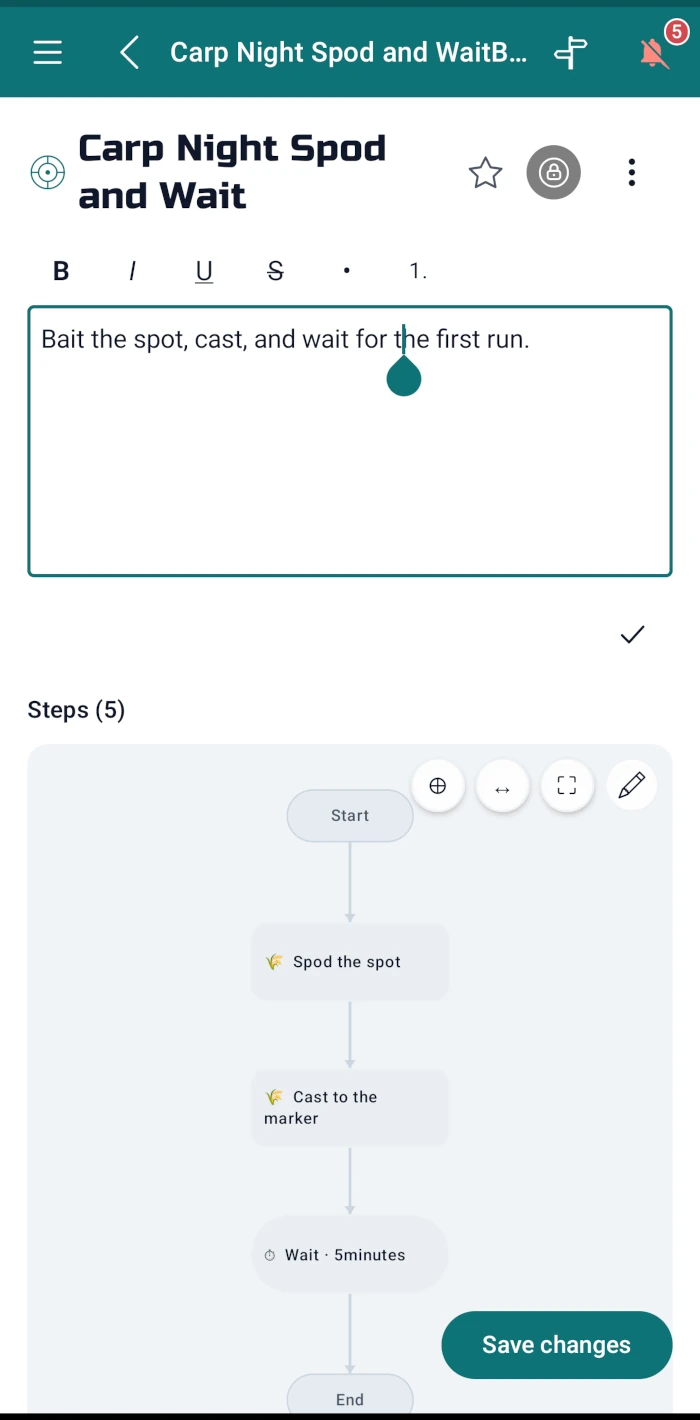The height and width of the screenshot is (1420, 700).
Task: Open the hamburger navigation menu
Action: click(48, 52)
